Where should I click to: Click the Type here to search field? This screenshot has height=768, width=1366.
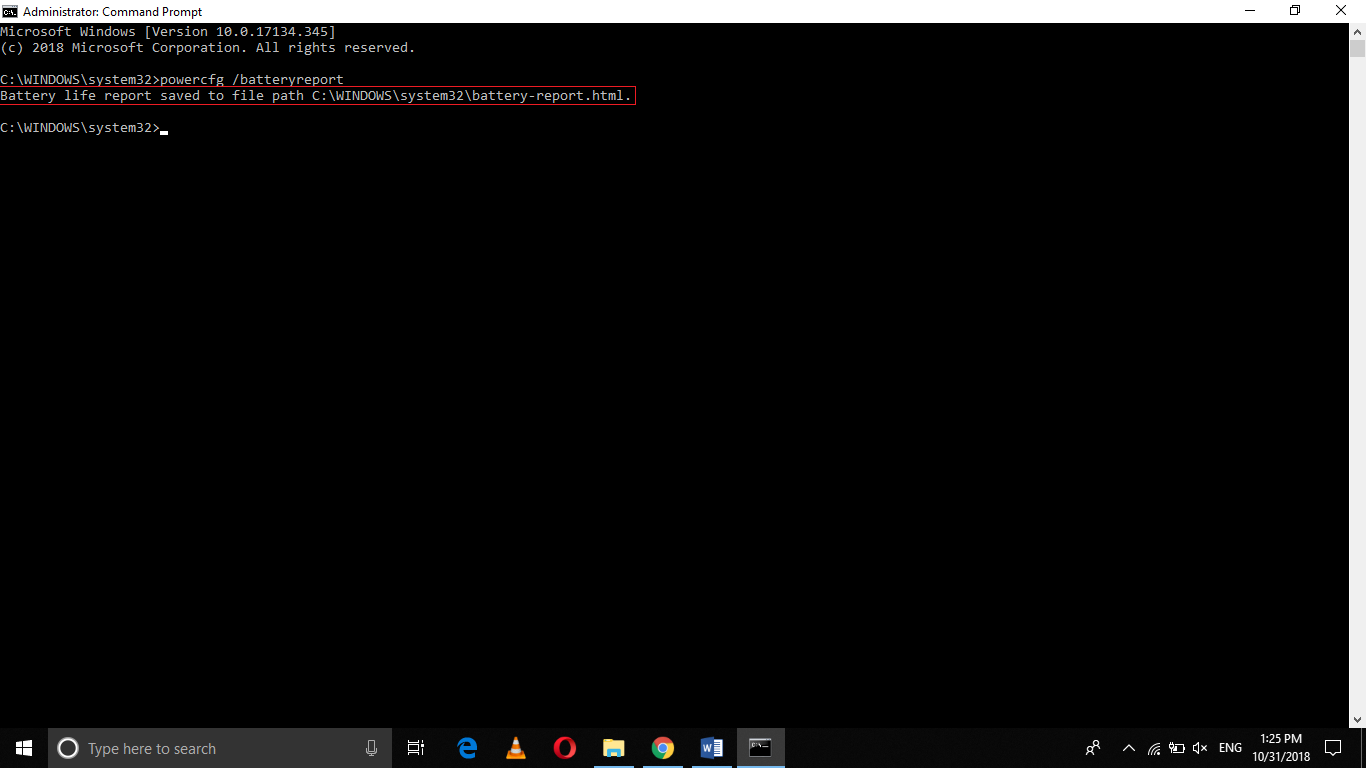click(200, 747)
